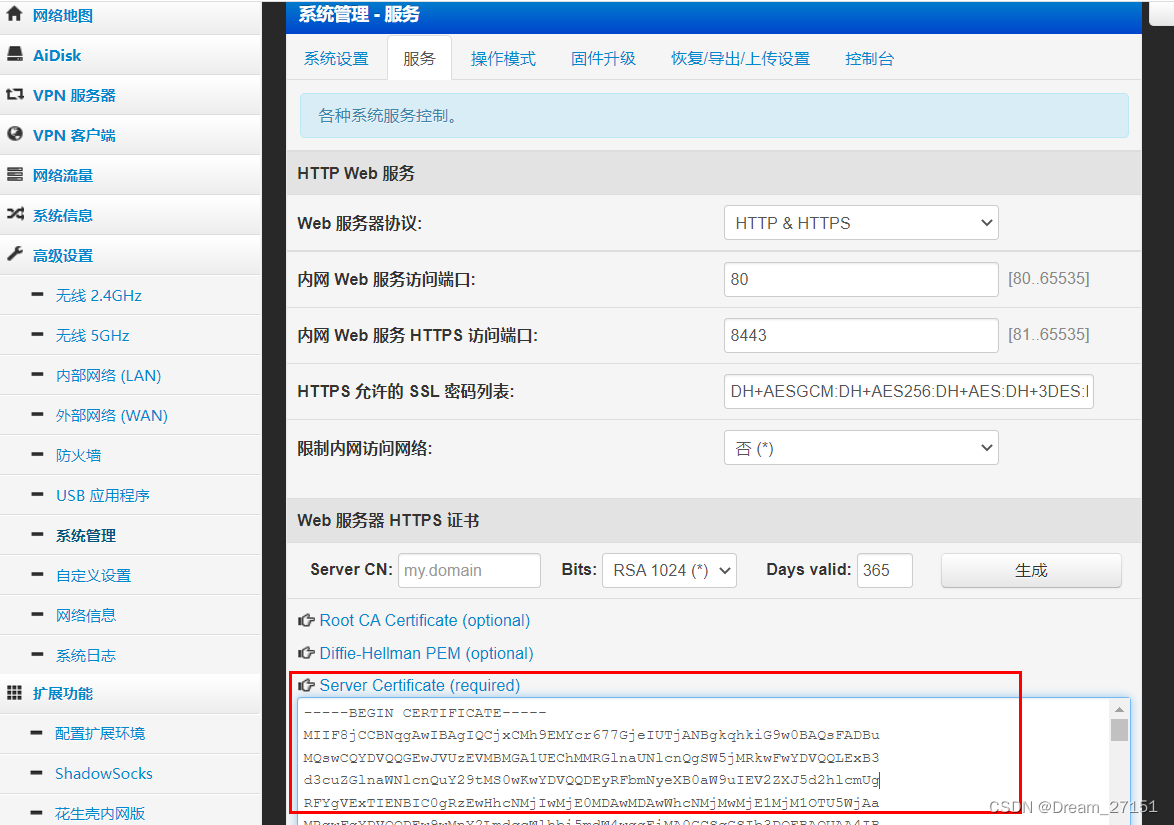
Task: Go to VPN 客户端 page
Action: (74, 136)
